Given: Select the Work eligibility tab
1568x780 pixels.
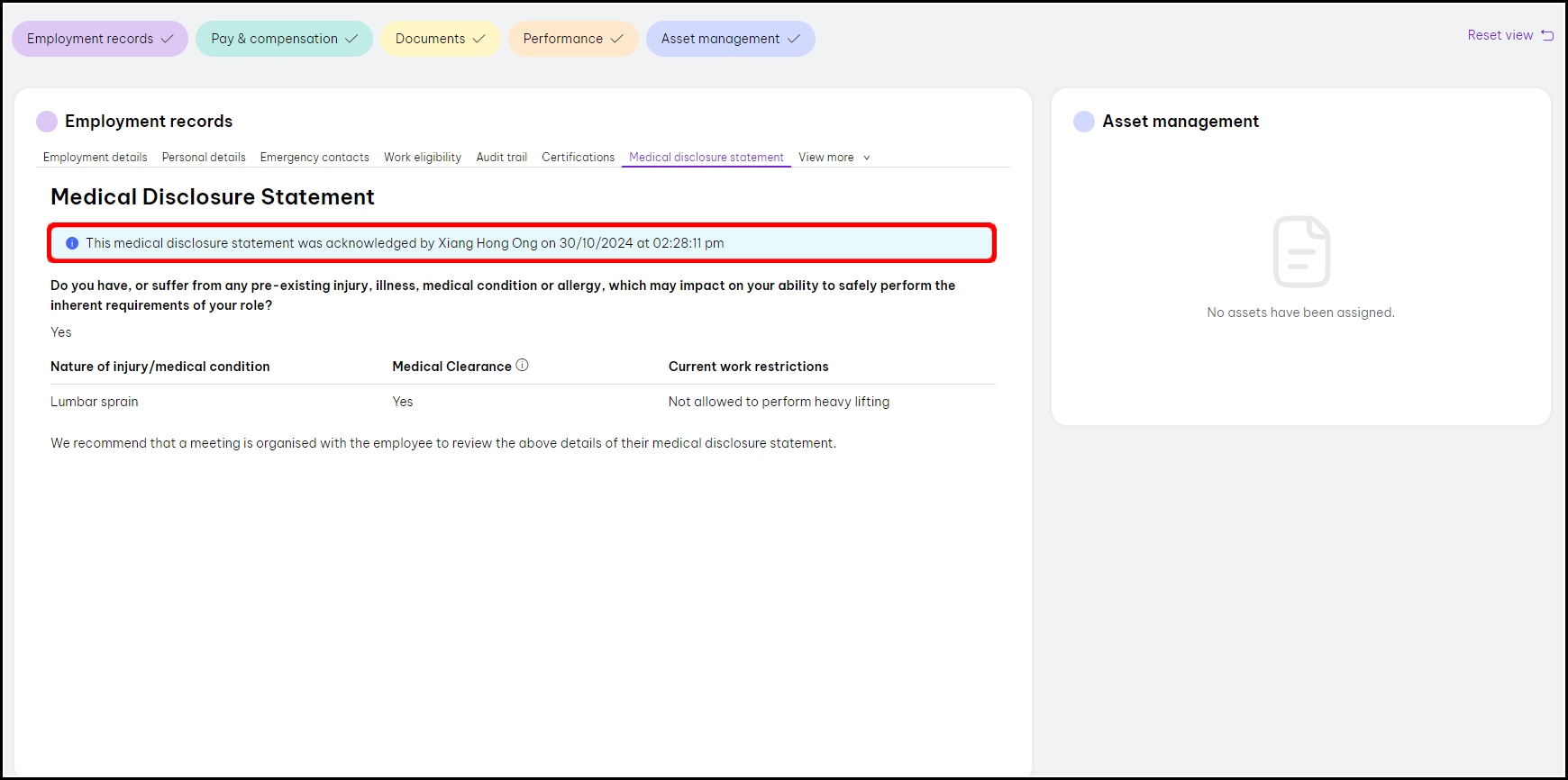Looking at the screenshot, I should 423,158.
